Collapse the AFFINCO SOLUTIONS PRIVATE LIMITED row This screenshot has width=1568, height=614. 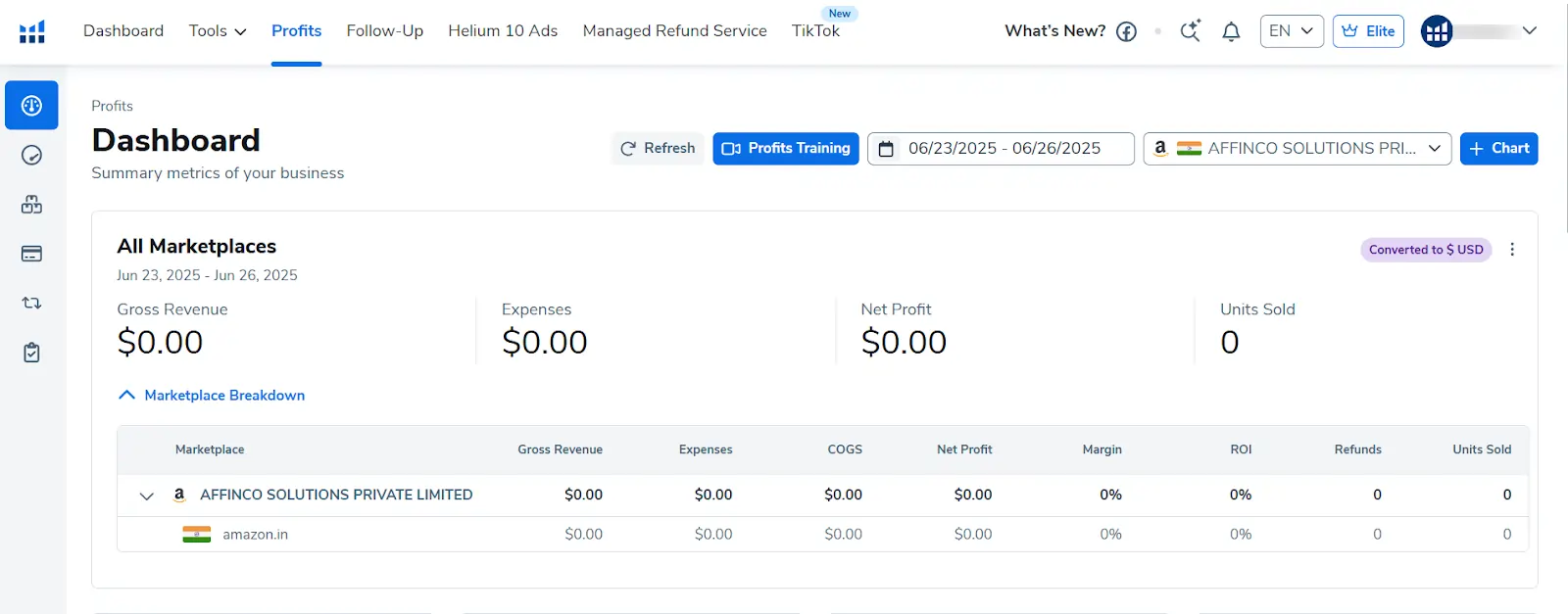(147, 496)
